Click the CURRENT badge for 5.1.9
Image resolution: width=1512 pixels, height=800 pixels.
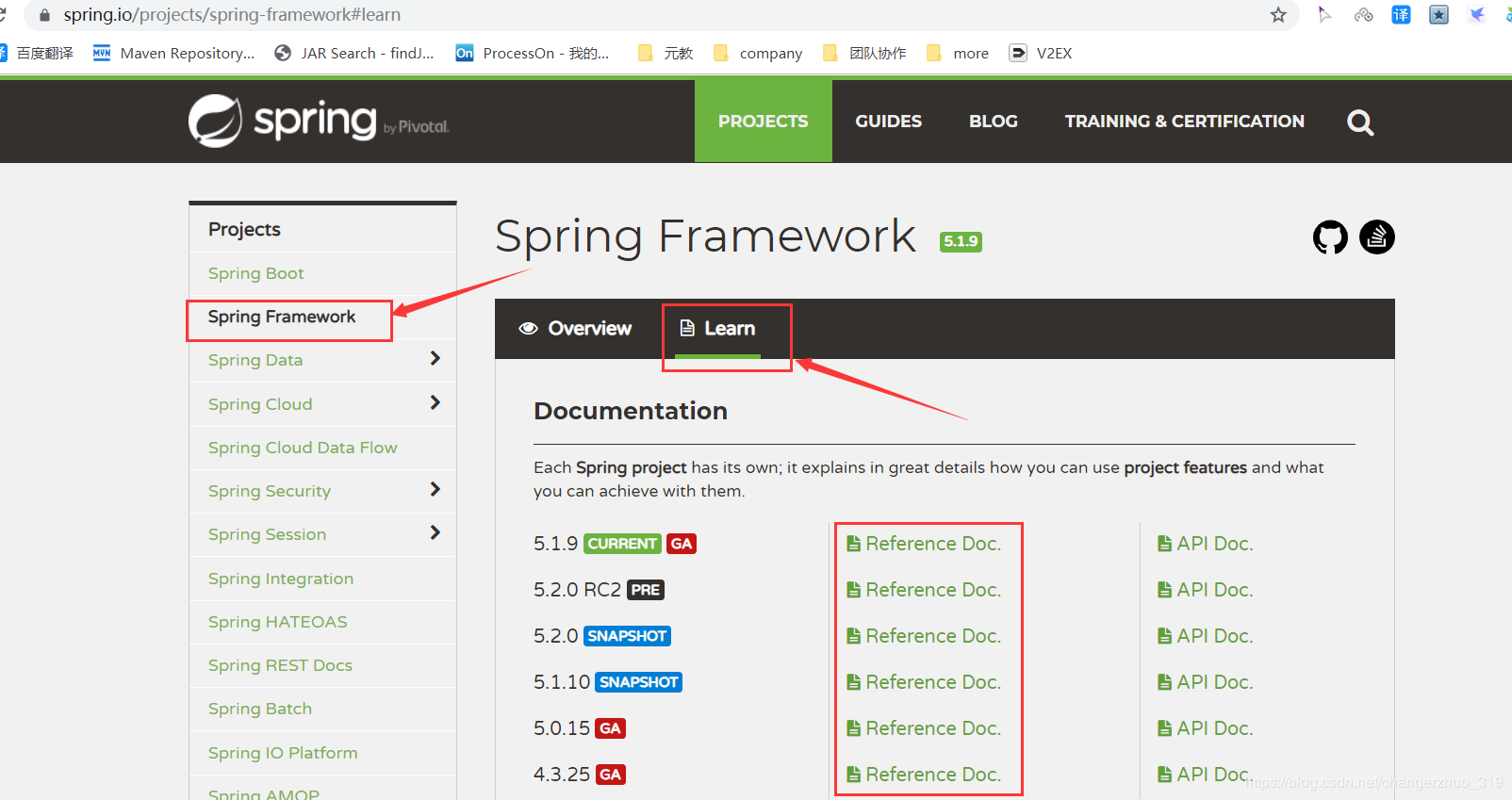(x=622, y=544)
